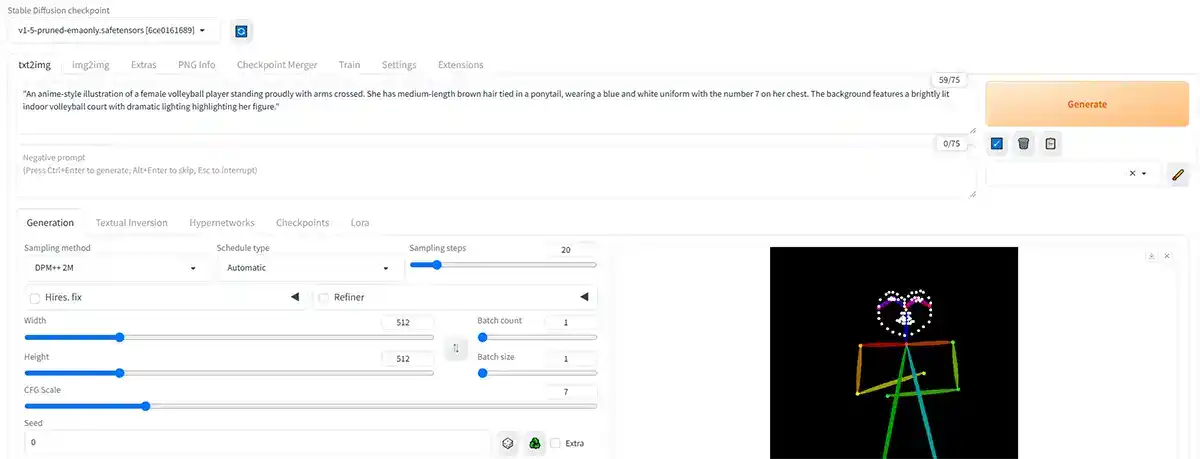1200x459 pixels.
Task: Adjust the Batch size slider
Action: pyautogui.click(x=537, y=373)
